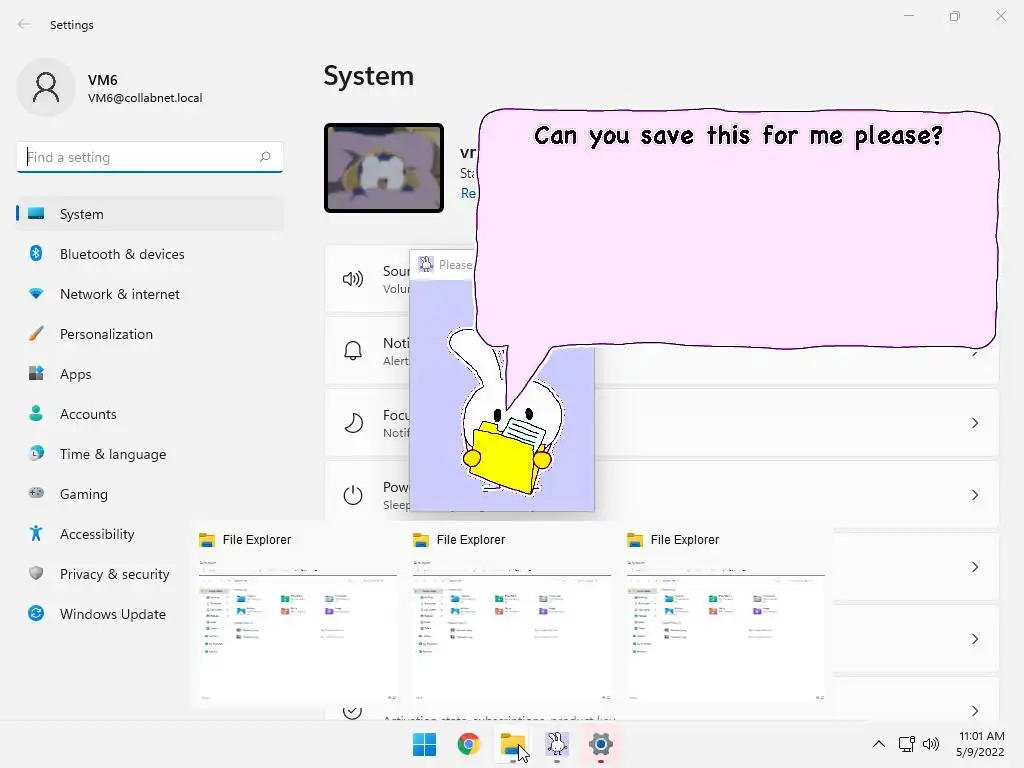Expand the Power row chevron
Viewport: 1024px width, 768px height.
pyautogui.click(x=975, y=495)
